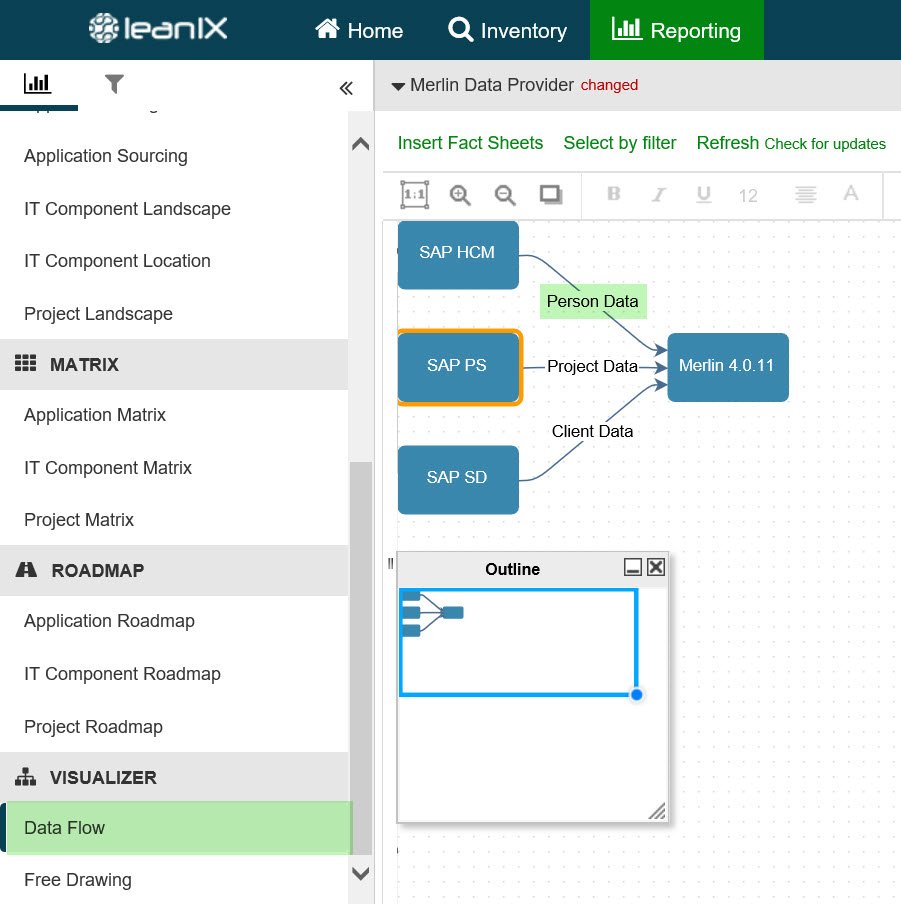Click the Outline panel resize grip
901x904 pixels.
(657, 811)
